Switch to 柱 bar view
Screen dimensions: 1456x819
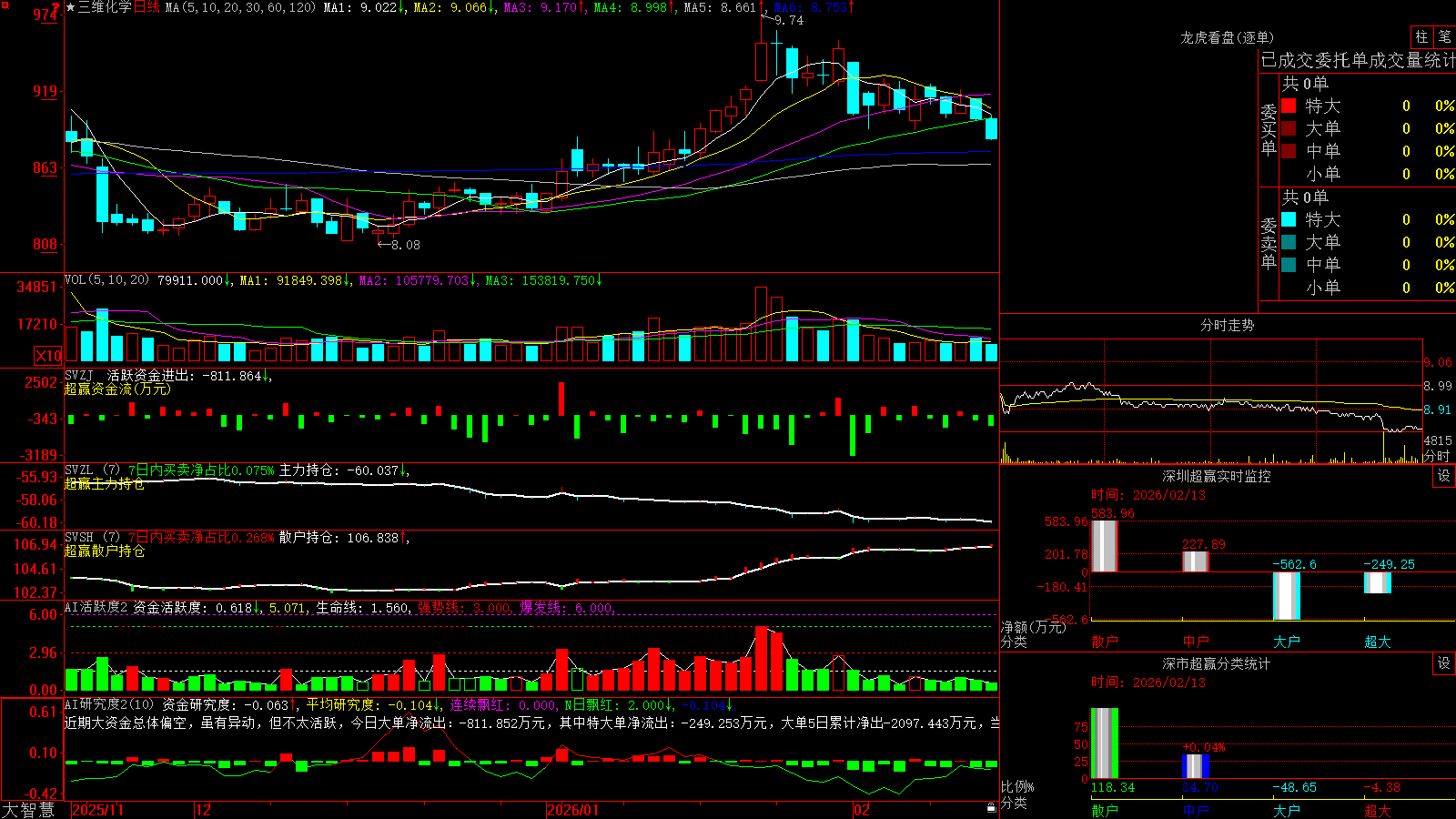(x=1421, y=37)
